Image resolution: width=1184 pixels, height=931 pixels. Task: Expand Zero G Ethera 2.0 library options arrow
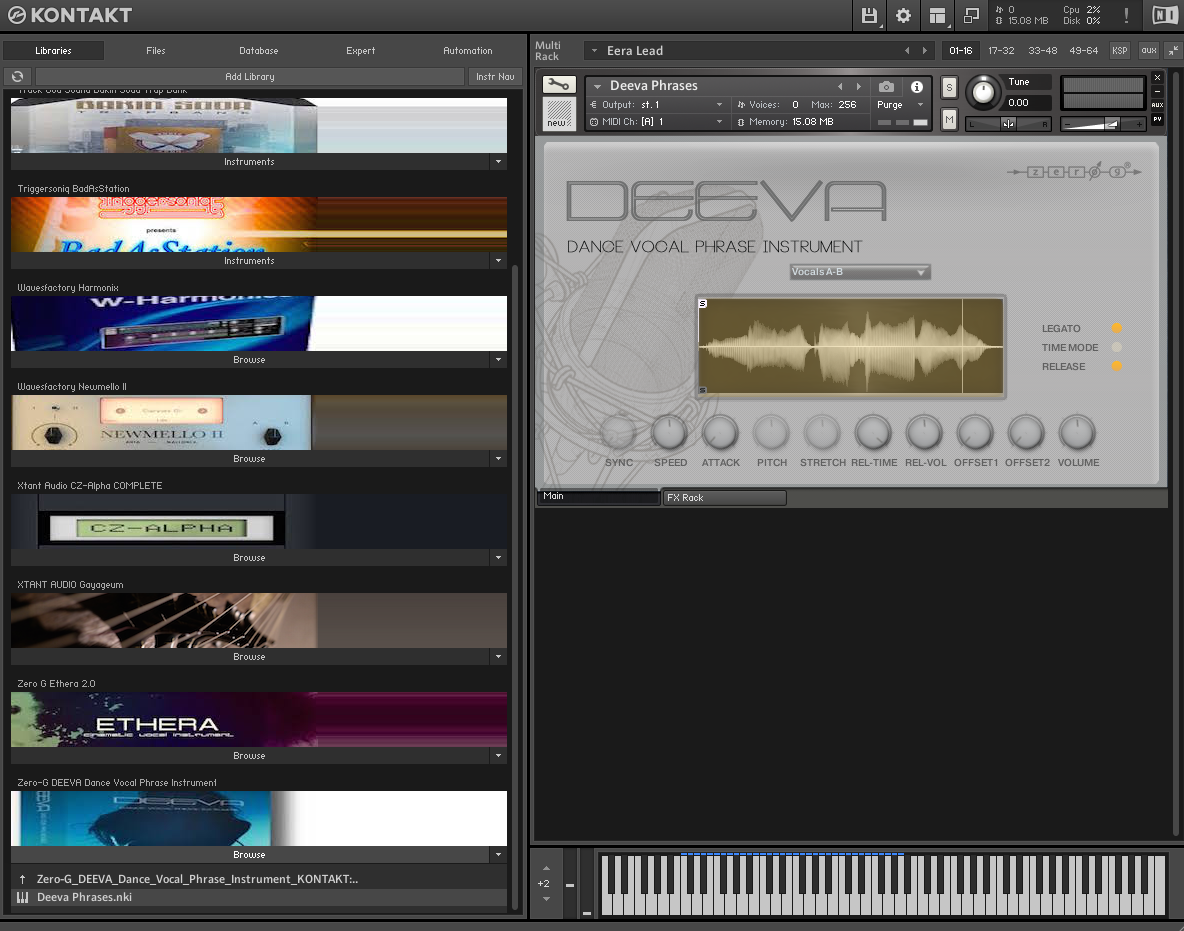tap(498, 756)
